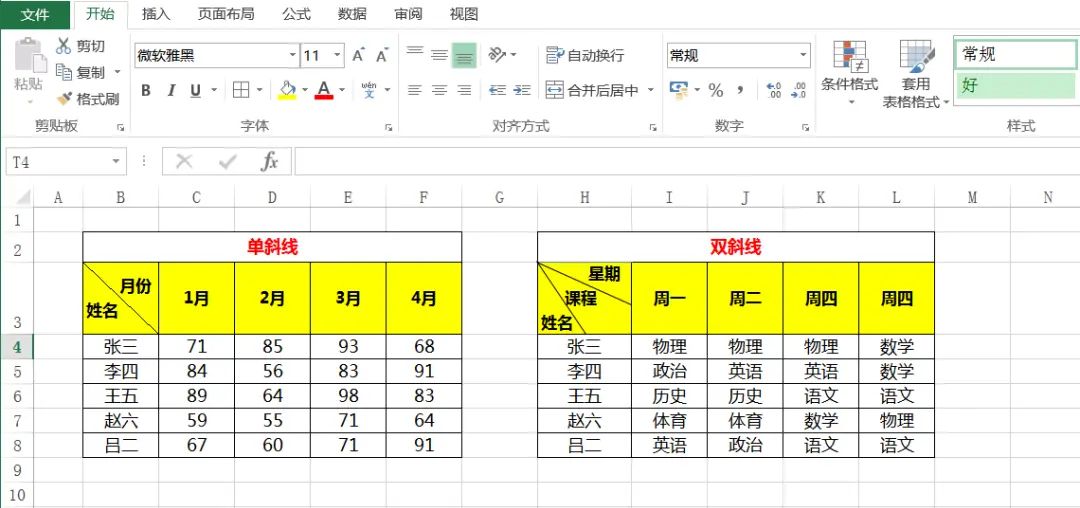
Task: Expand the font color dropdown arrow
Action: pyautogui.click(x=342, y=90)
